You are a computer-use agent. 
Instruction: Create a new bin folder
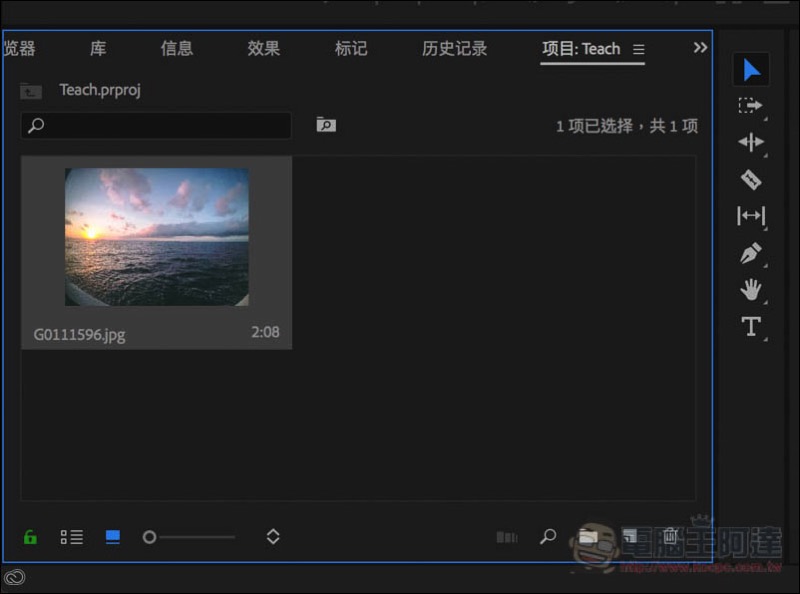click(588, 536)
